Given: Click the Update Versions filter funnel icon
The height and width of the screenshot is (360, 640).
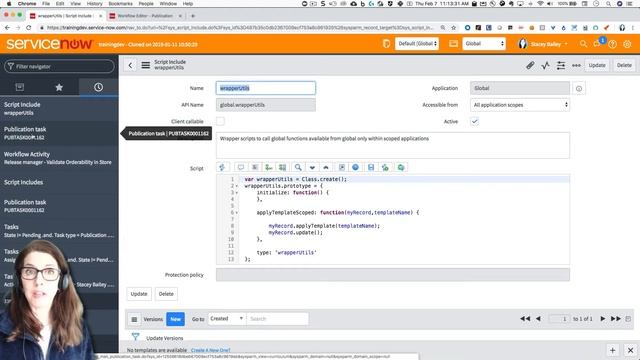Looking at the screenshot, I should [x=136, y=337].
